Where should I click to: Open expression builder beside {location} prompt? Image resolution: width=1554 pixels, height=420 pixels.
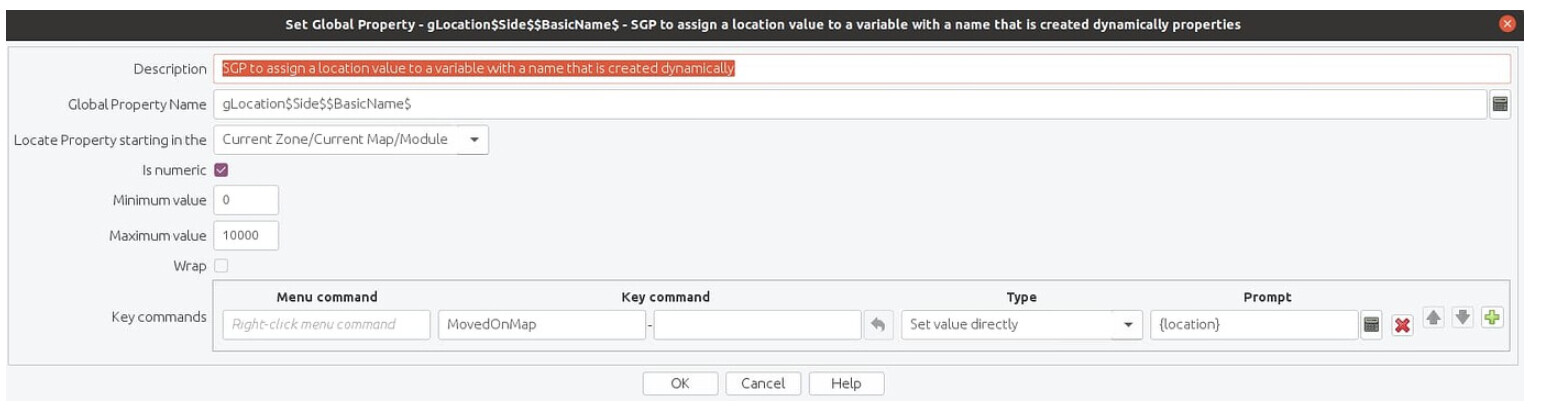click(x=1372, y=325)
